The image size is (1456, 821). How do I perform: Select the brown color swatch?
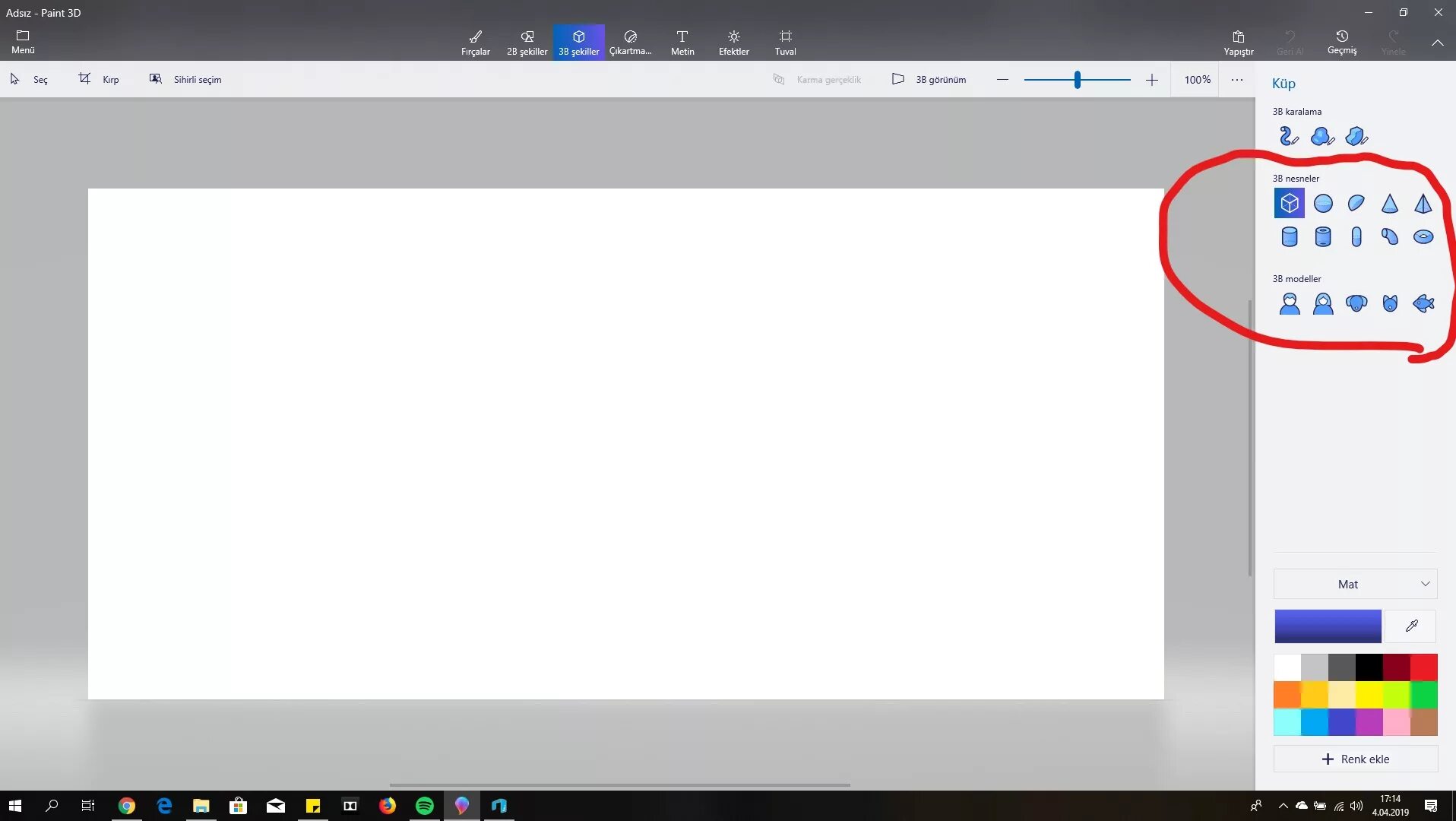pyautogui.click(x=1424, y=722)
